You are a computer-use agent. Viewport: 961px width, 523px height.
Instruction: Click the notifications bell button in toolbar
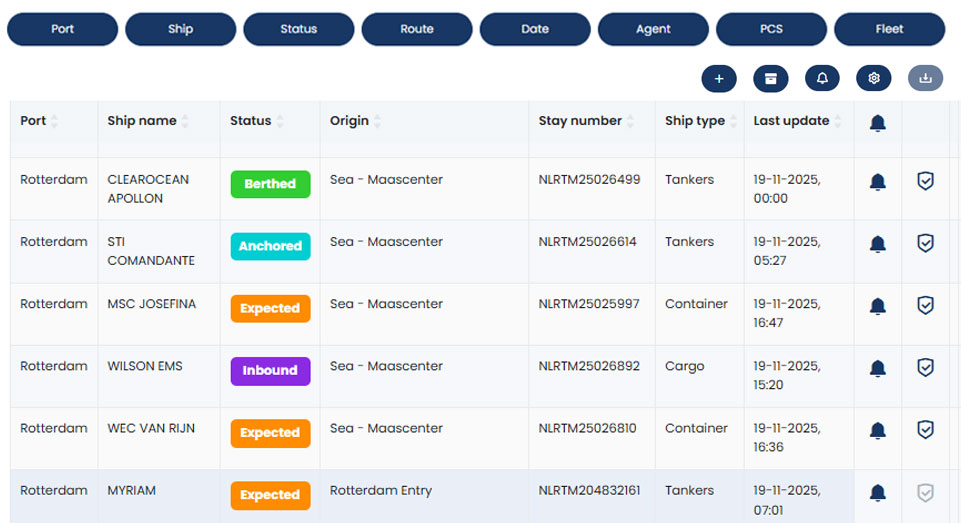click(822, 78)
